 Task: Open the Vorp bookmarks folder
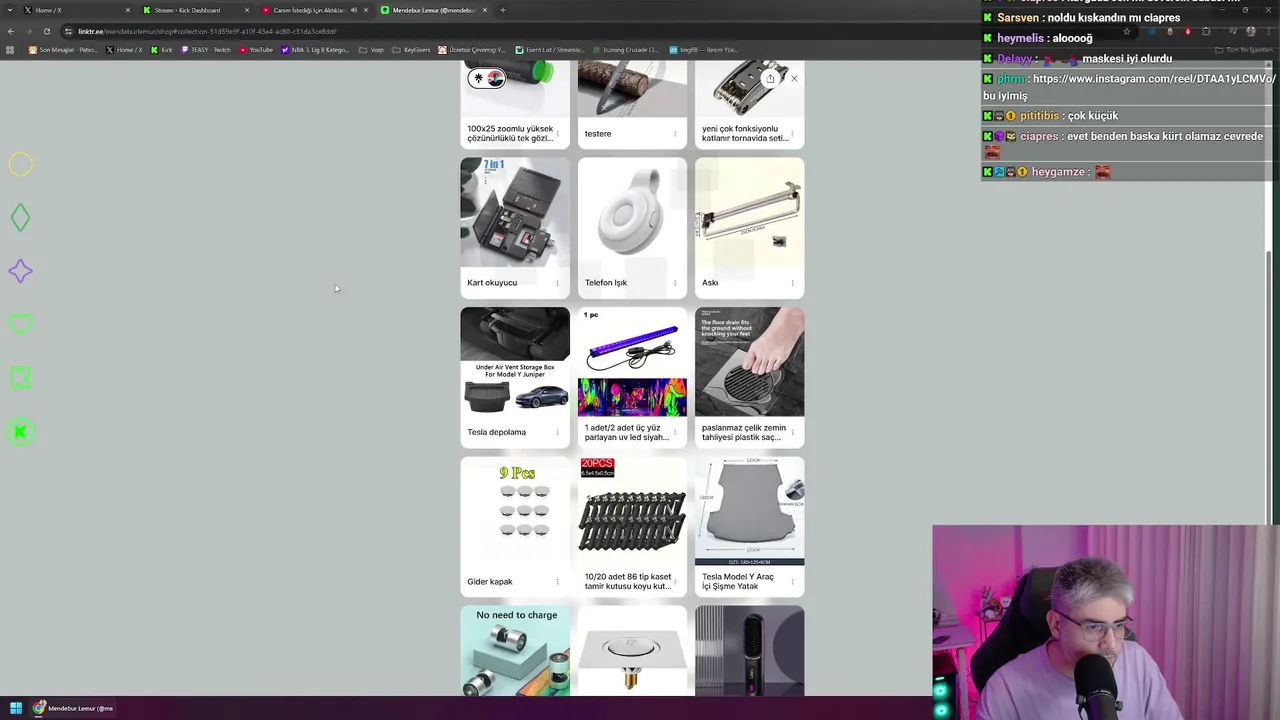(371, 50)
